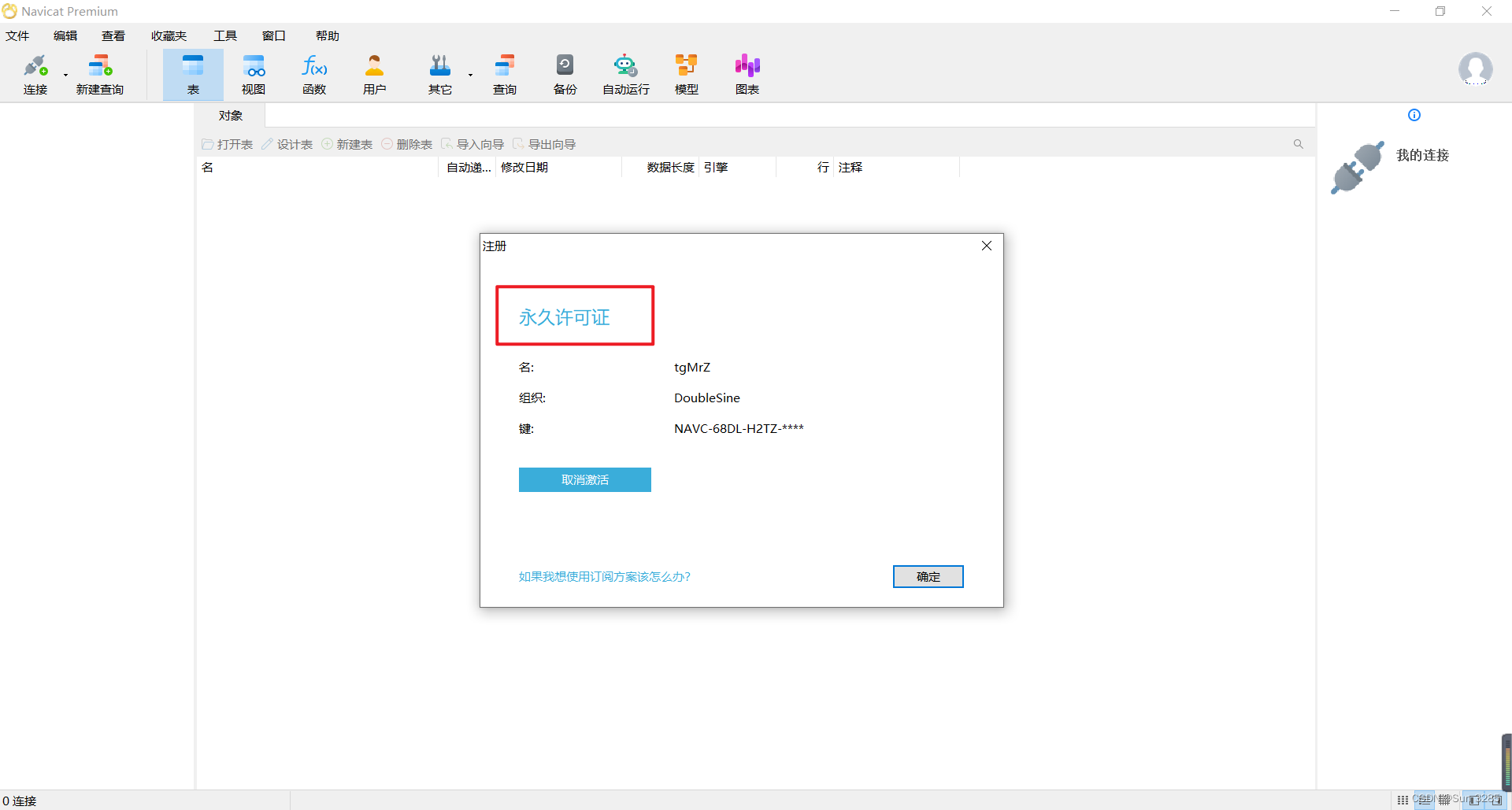This screenshot has height=810, width=1512.
Task: Click 打开表 in the object toolbar
Action: [x=228, y=145]
